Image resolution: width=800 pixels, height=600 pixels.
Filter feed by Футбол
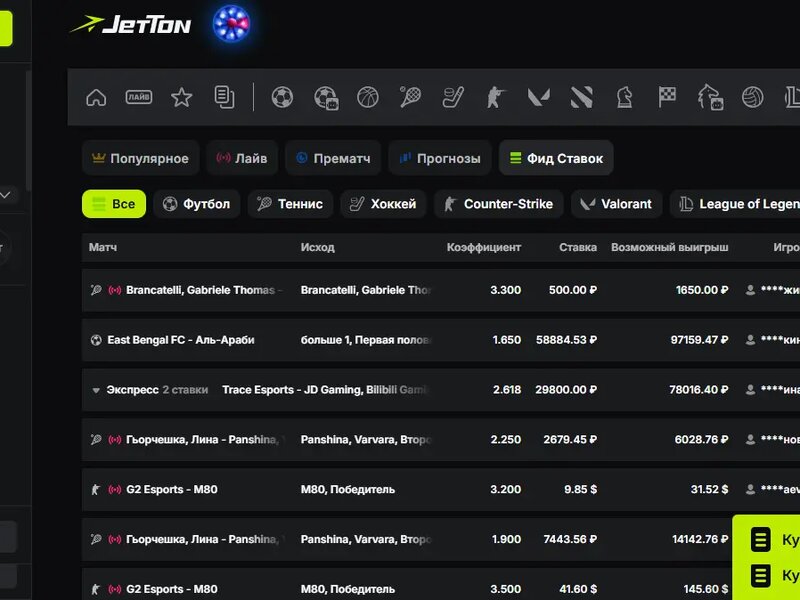coord(196,204)
